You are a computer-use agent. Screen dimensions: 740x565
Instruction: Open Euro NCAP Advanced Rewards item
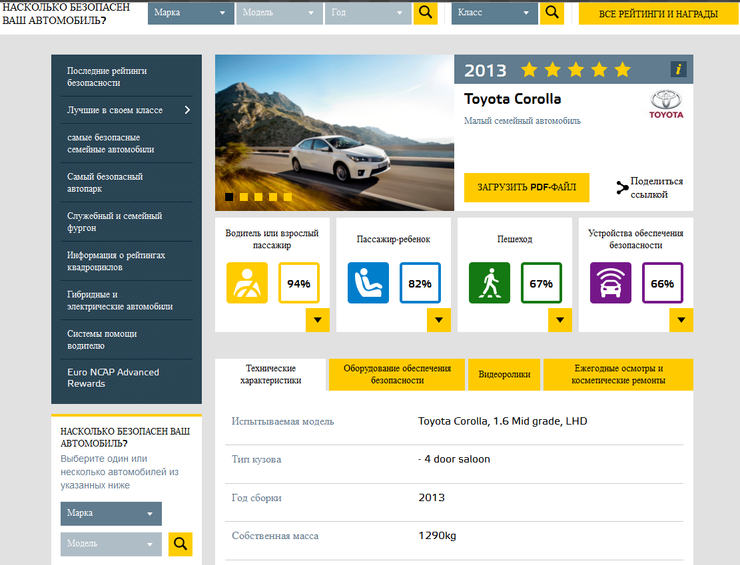coord(113,378)
